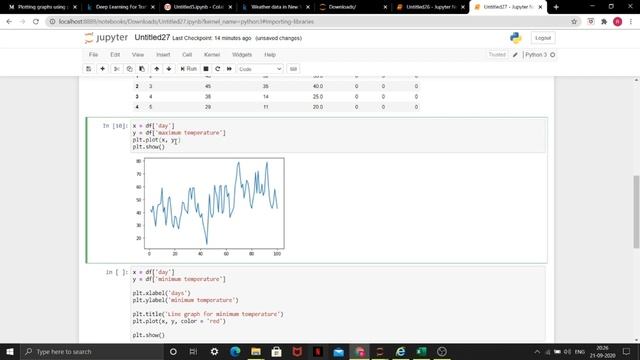Click inside the minimum temperature code cell
The image size is (640, 360).
[338, 304]
